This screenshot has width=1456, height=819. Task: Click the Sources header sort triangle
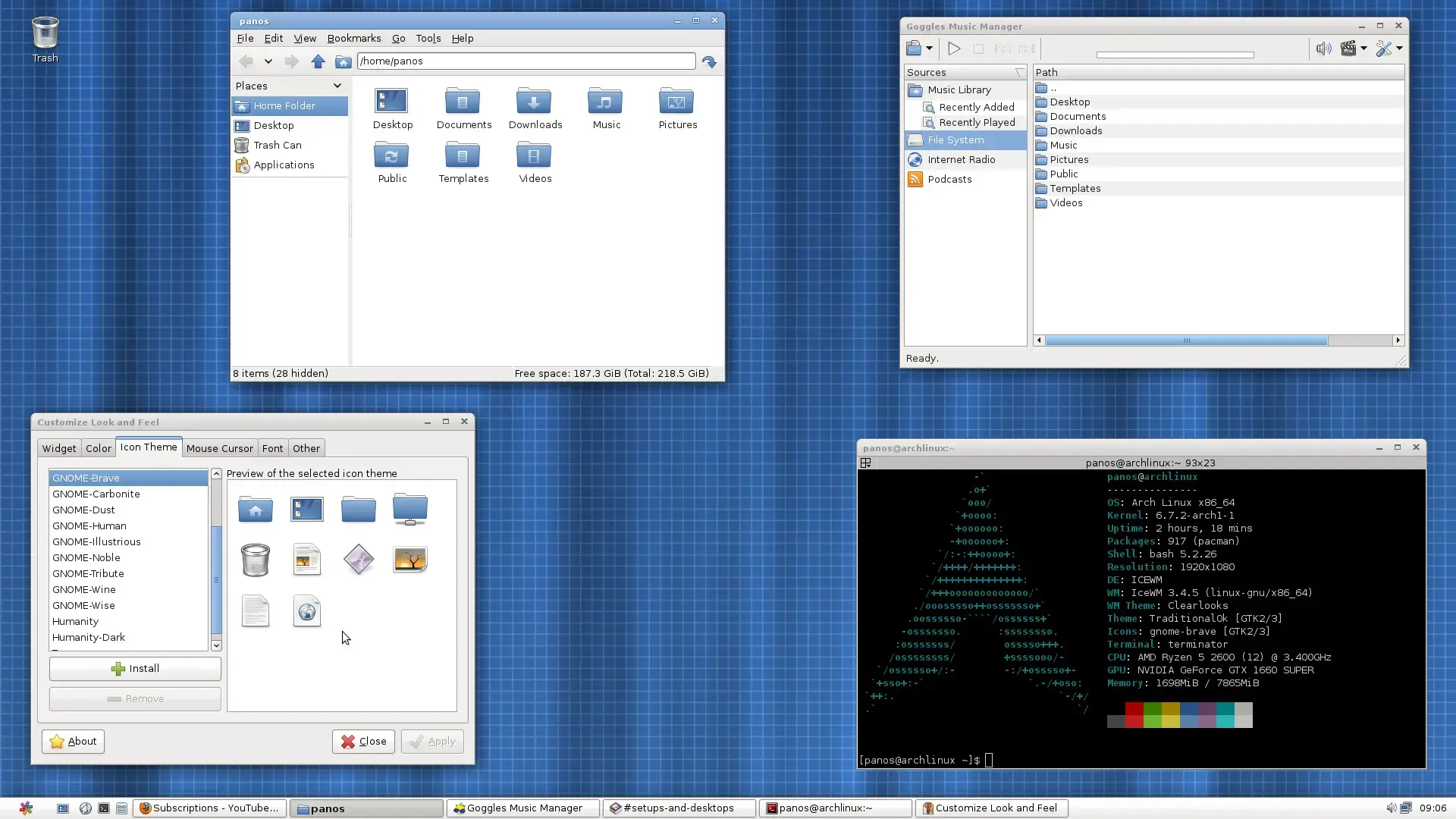coord(1020,73)
